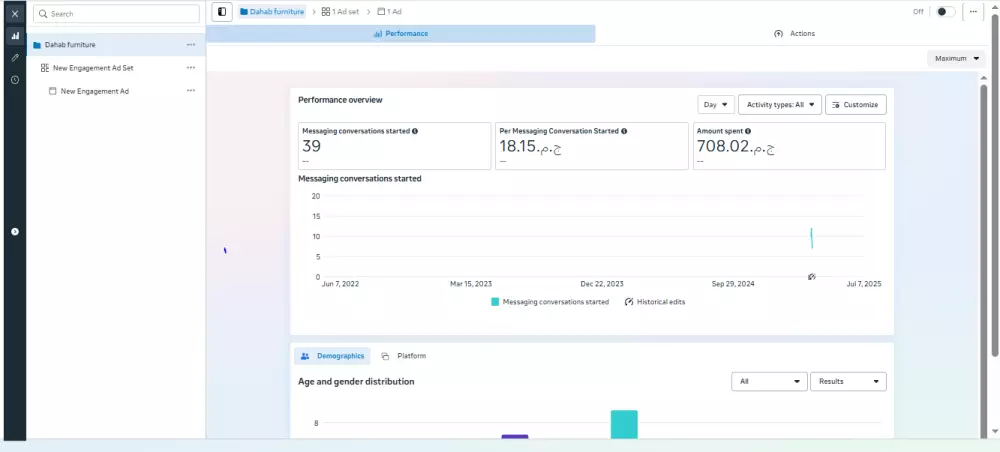Click the 39 conversations value
This screenshot has width=1000, height=452.
click(x=311, y=146)
